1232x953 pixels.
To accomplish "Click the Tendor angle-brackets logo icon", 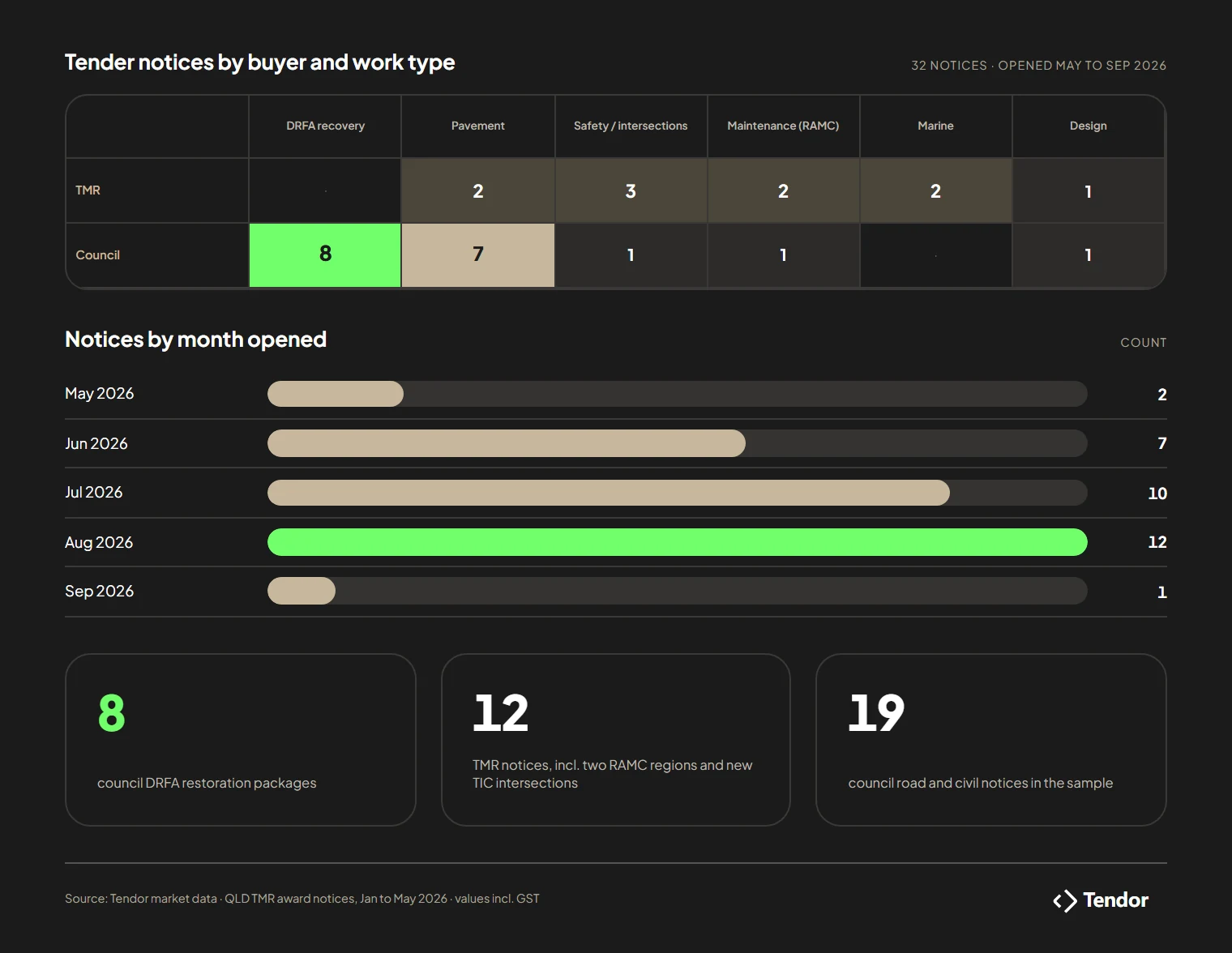I will tap(1065, 901).
